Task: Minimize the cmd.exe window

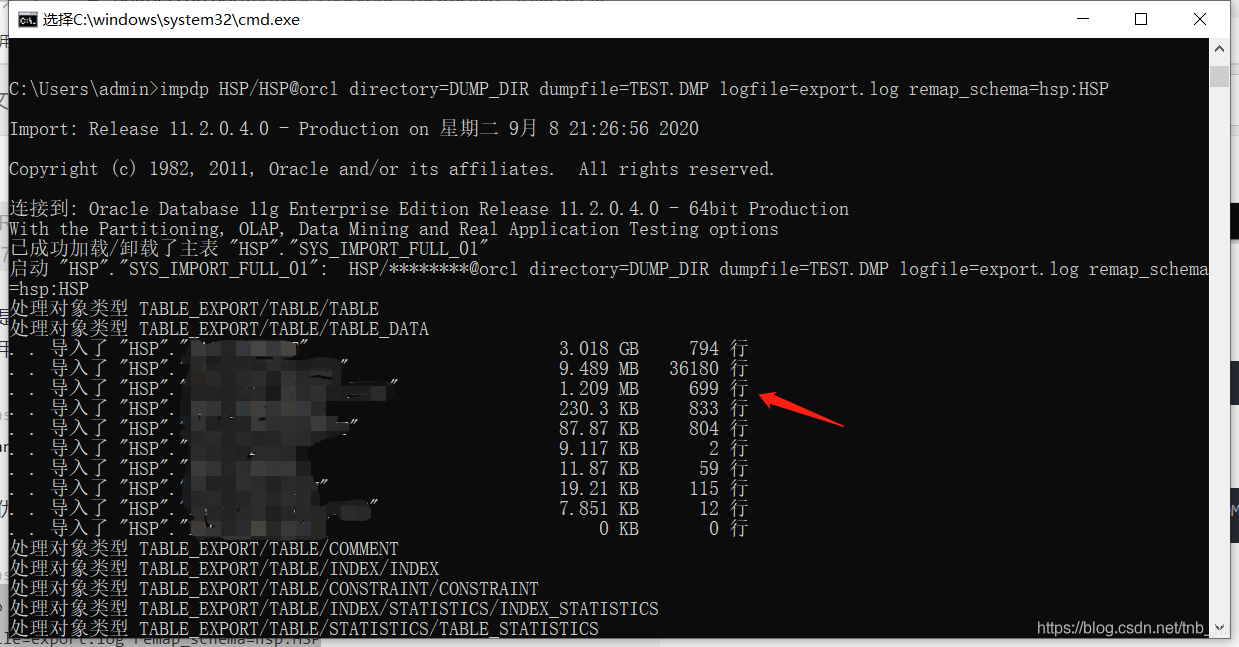Action: (1081, 19)
